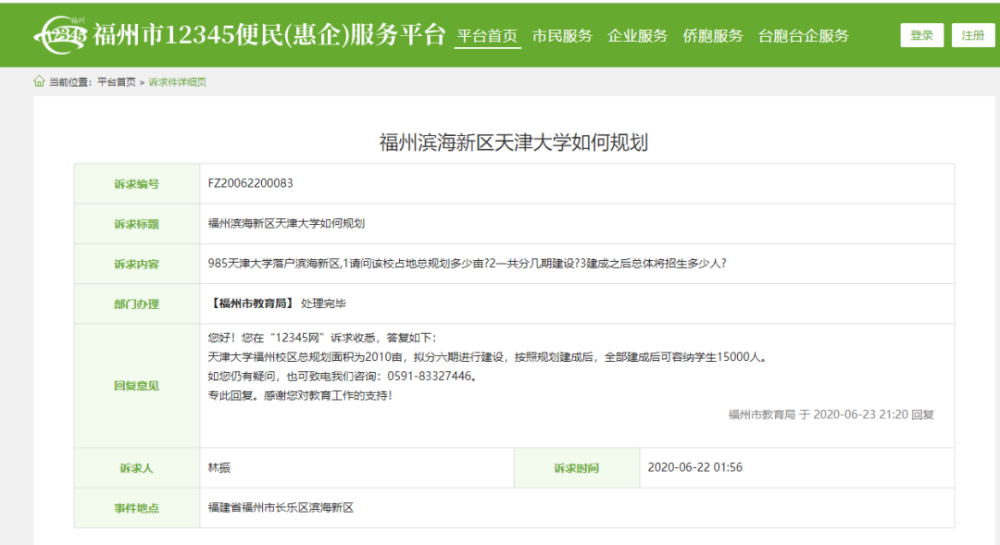Select phone number line 0591-83327446
The image size is (1000, 545).
point(342,376)
